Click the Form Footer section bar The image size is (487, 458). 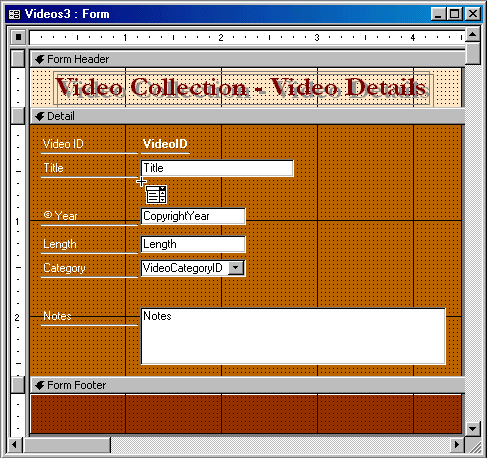(x=247, y=385)
